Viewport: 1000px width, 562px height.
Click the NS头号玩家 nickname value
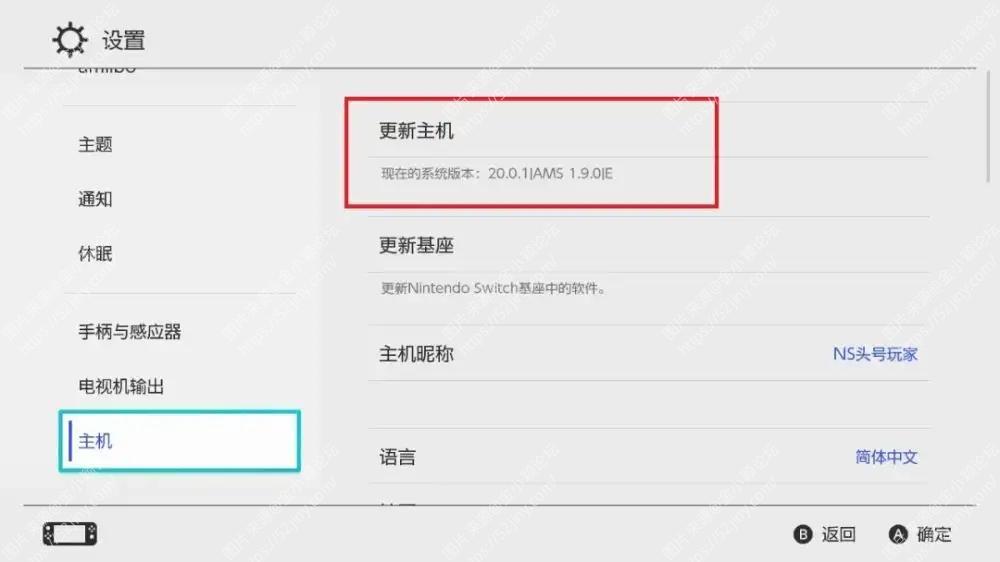tap(875, 354)
